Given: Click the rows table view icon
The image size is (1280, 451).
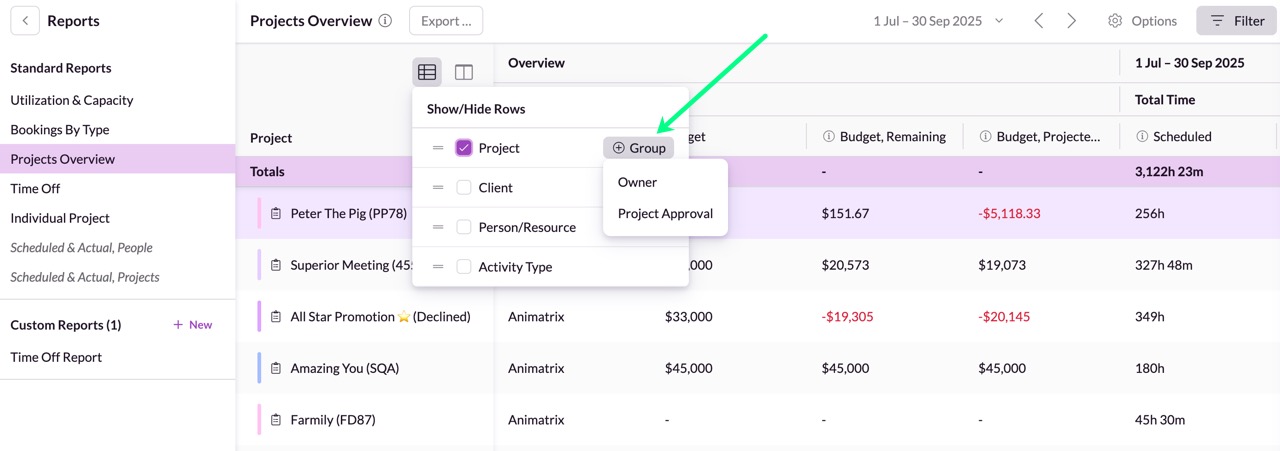Looking at the screenshot, I should [x=427, y=72].
